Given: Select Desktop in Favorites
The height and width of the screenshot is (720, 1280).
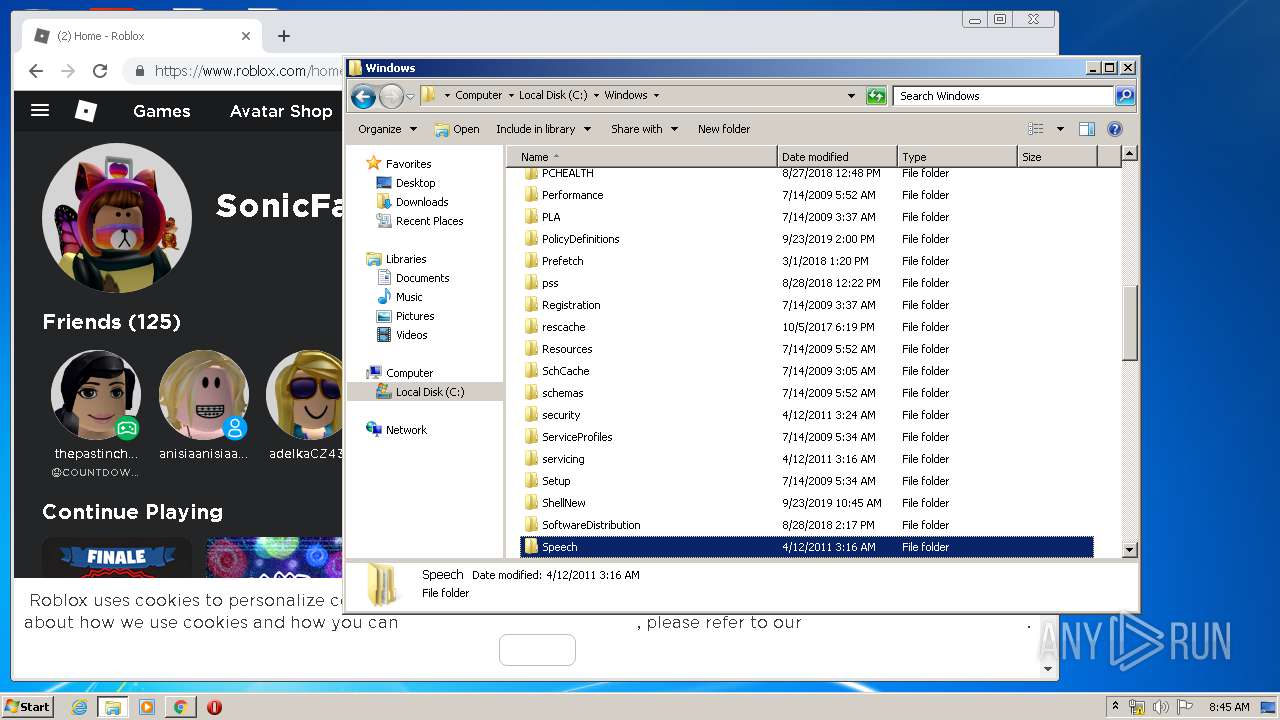Looking at the screenshot, I should (415, 183).
